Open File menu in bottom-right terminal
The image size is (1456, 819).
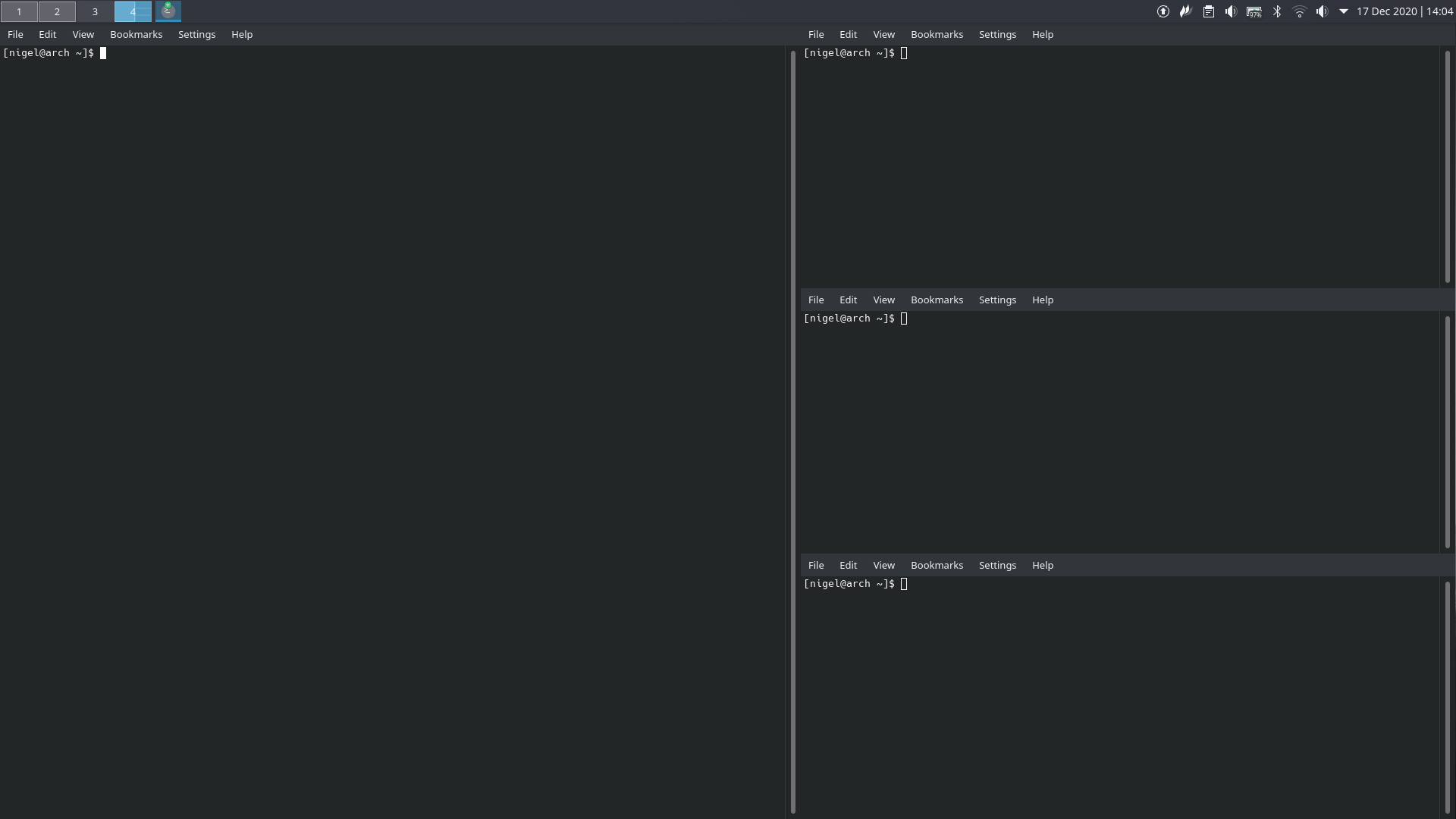815,566
